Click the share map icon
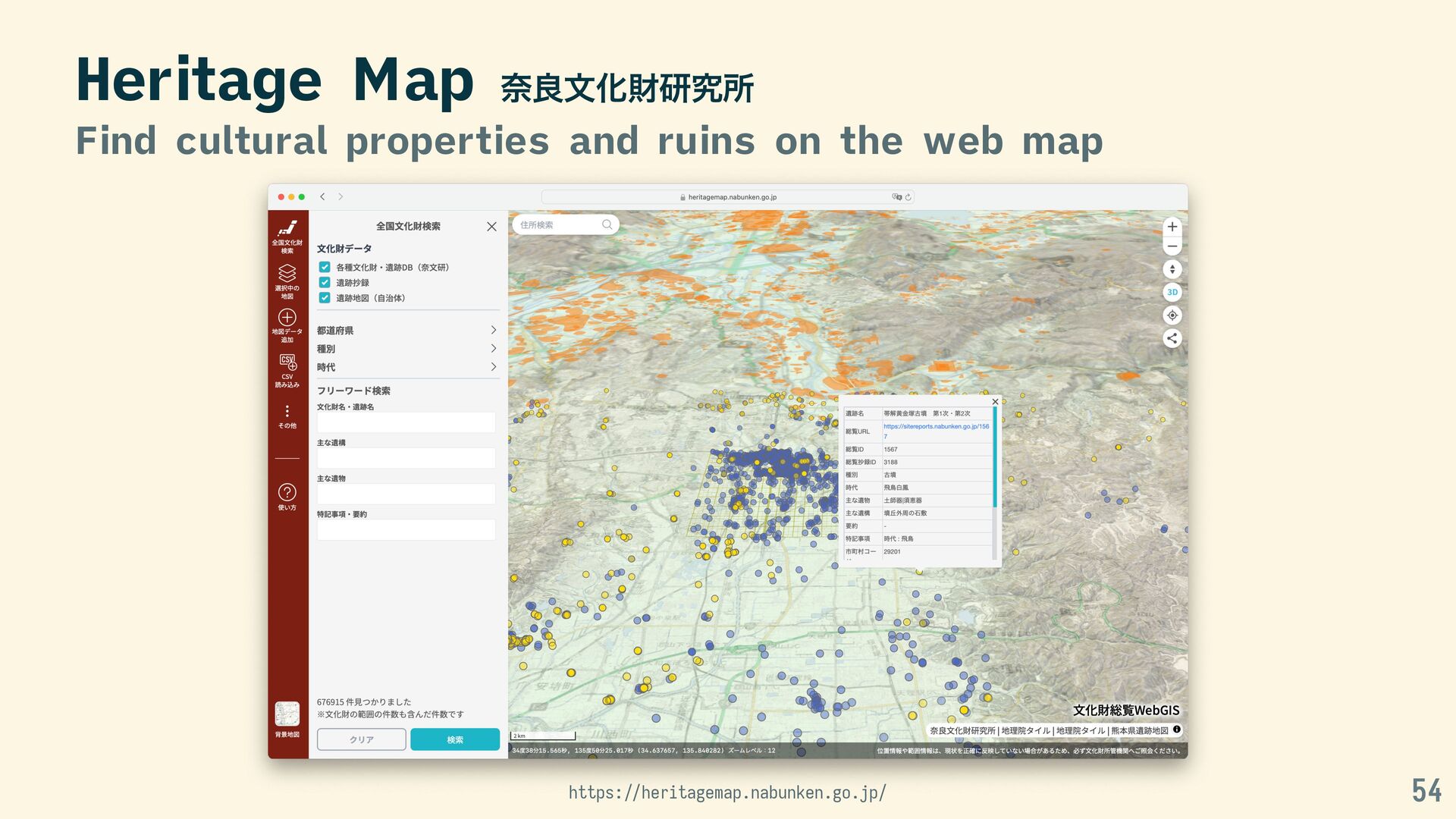This screenshot has width=1456, height=819. point(1172,339)
